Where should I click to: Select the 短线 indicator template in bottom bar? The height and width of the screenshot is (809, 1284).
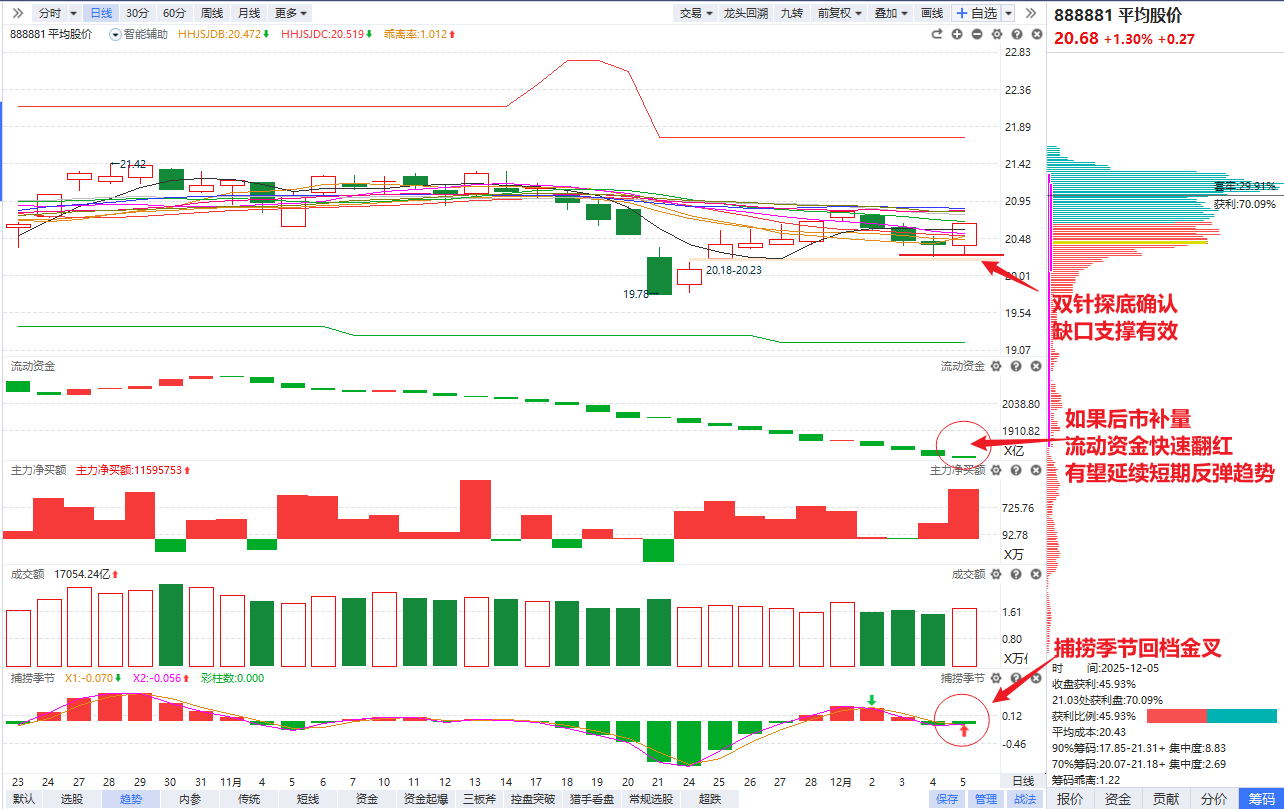pos(308,798)
